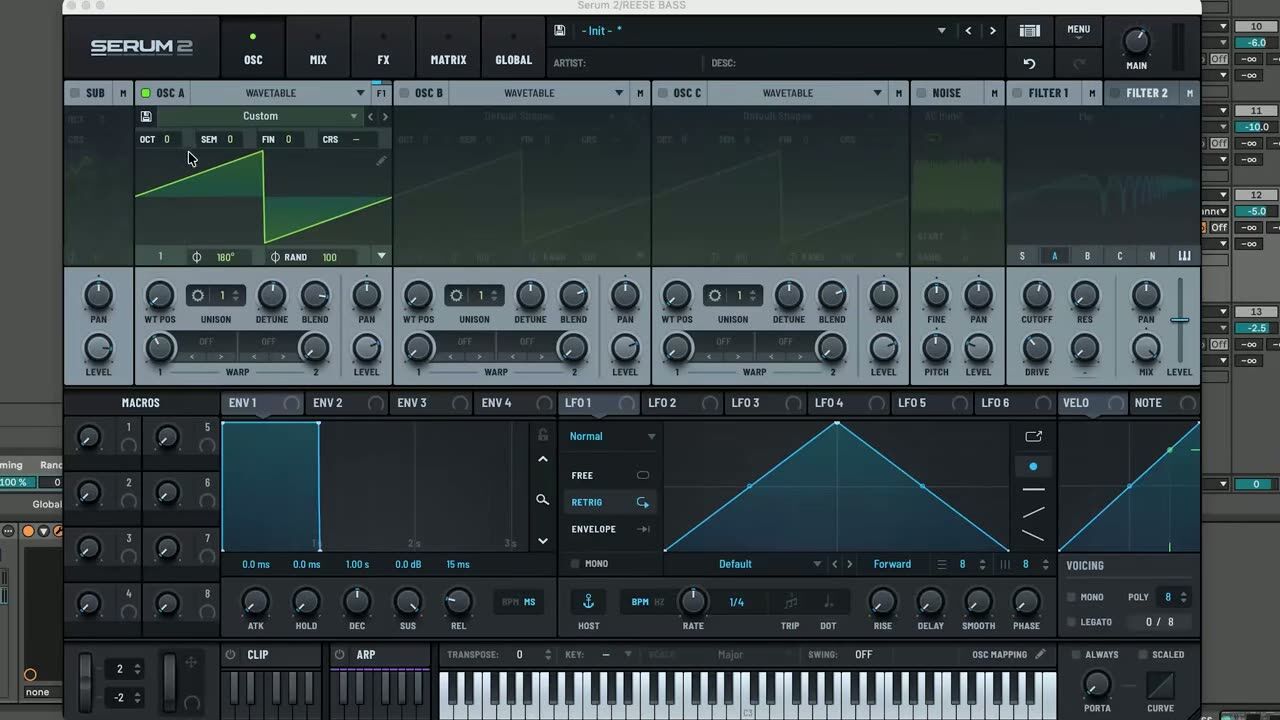The image size is (1280, 720).
Task: Click the filter routing bars icon
Action: 1184,256
